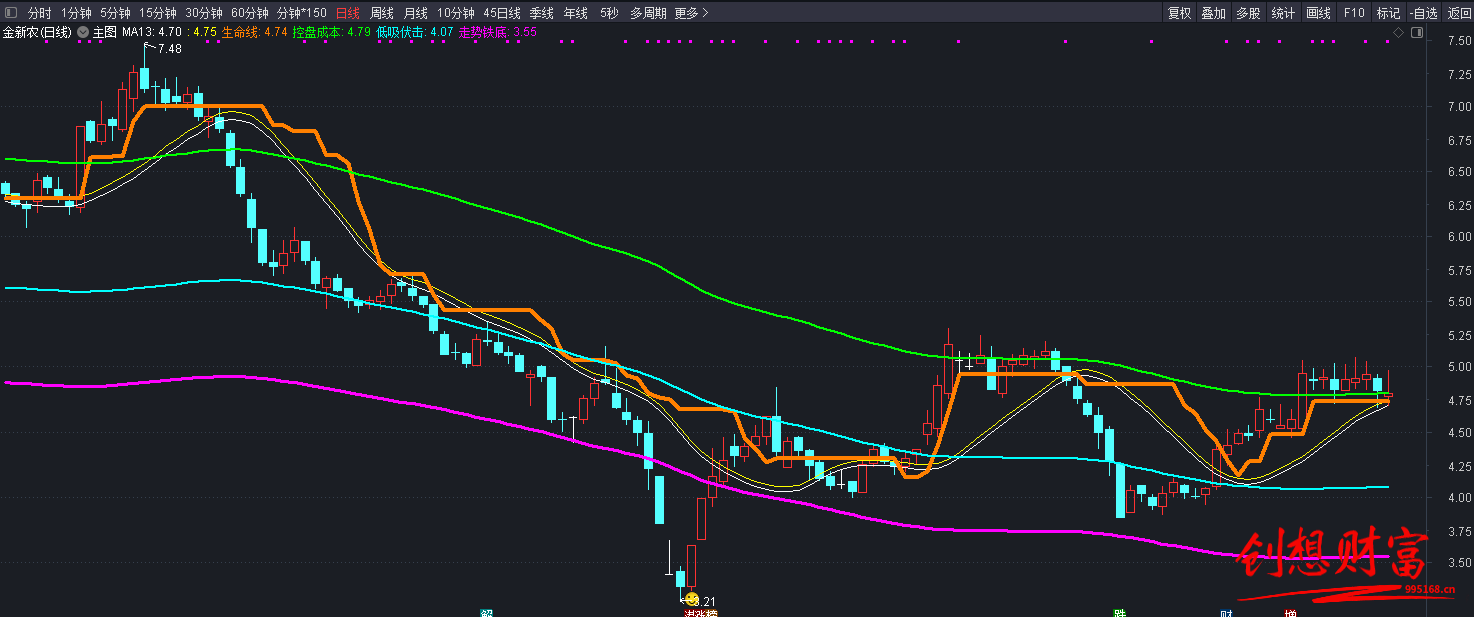This screenshot has height=617, width=1474.
Task: Click the -自选 watchlist button
Action: (x=1424, y=13)
